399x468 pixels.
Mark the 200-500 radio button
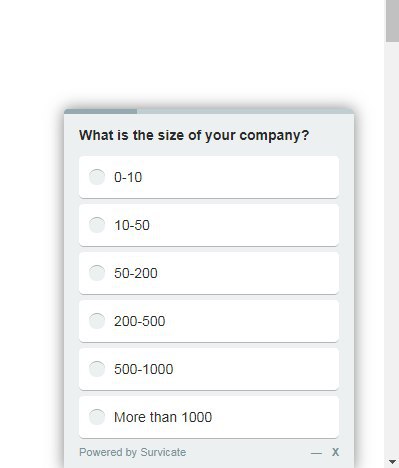97,321
